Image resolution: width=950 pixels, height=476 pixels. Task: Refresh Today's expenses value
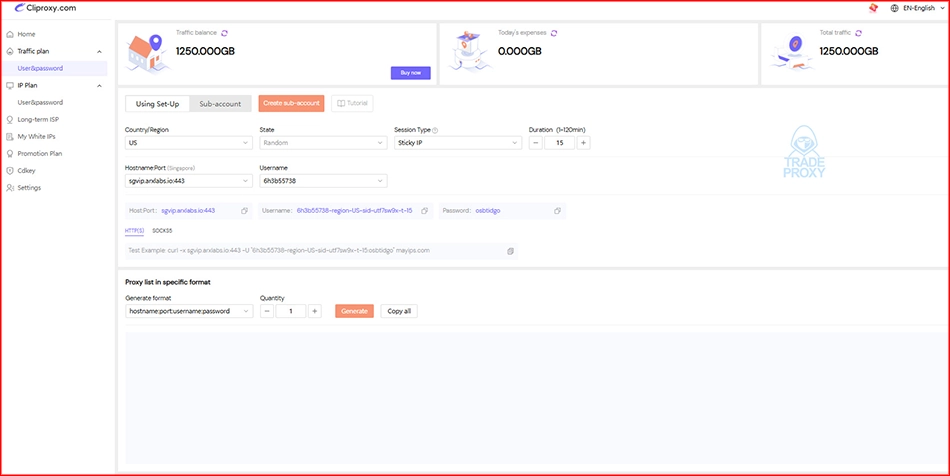click(x=554, y=33)
